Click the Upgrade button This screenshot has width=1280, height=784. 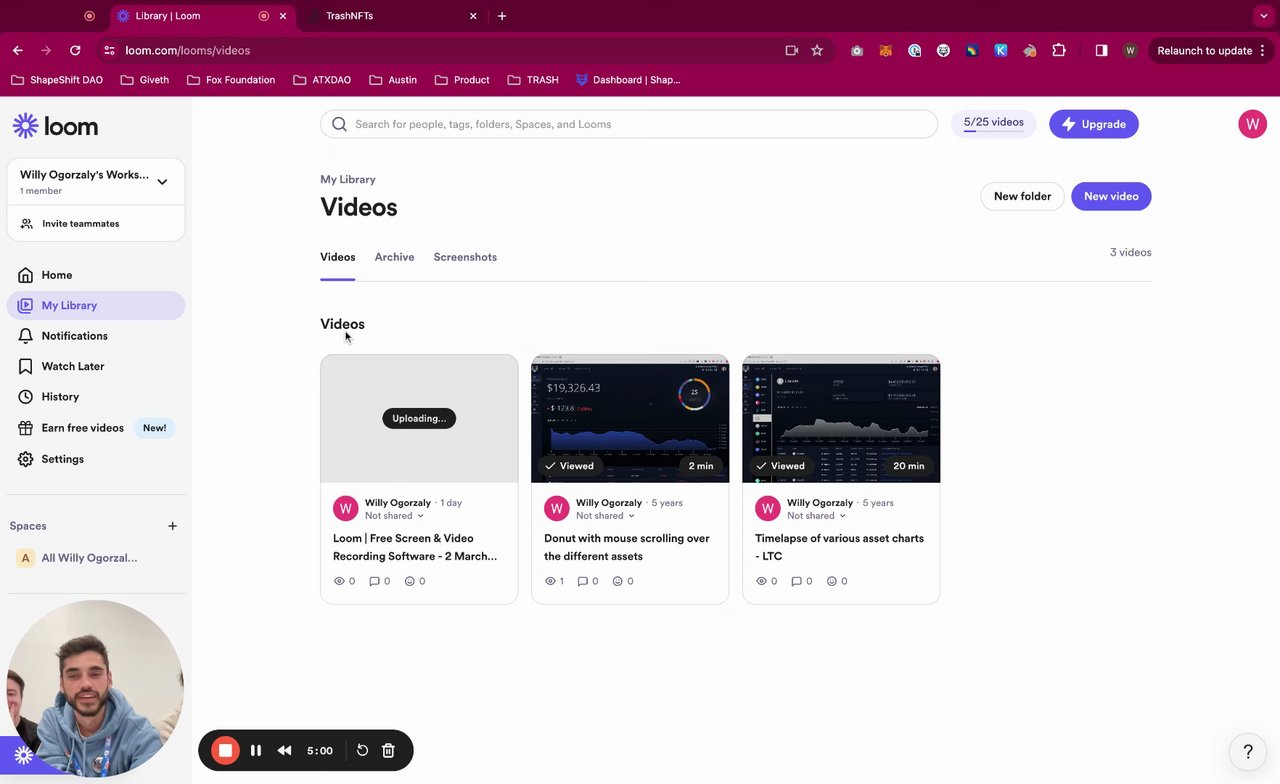click(x=1093, y=124)
